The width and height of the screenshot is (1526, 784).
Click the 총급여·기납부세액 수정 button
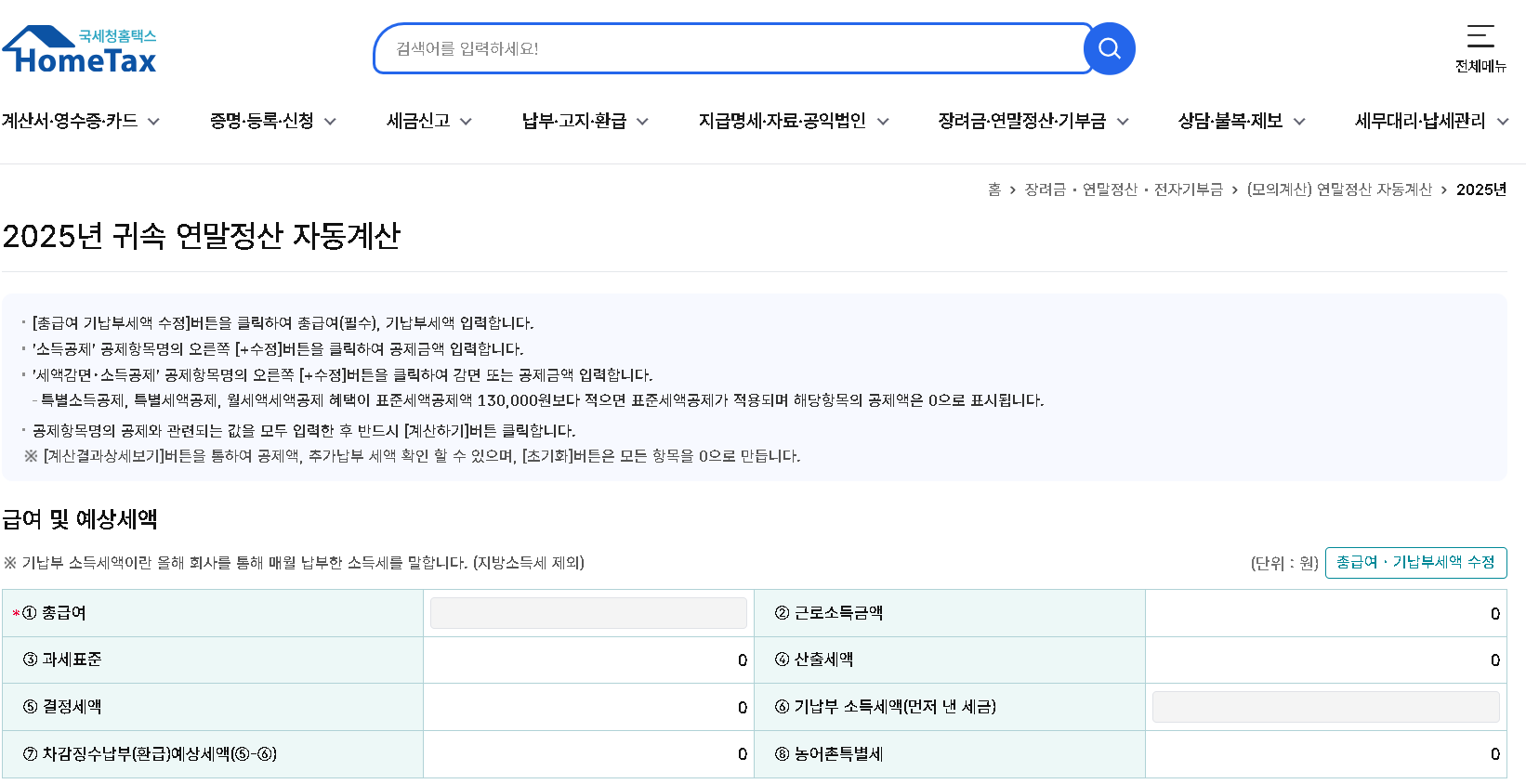1415,562
